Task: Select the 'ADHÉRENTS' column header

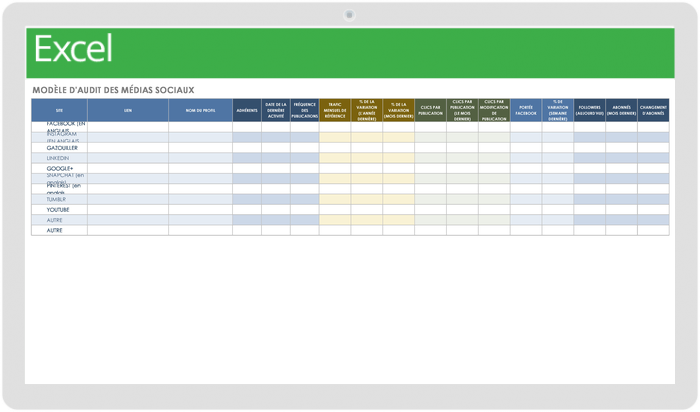Action: [247, 110]
